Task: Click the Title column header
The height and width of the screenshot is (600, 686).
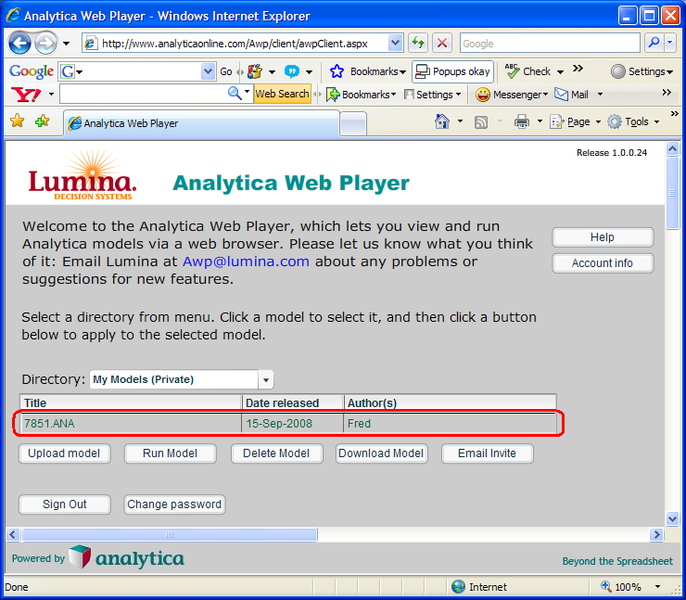Action: [x=131, y=403]
